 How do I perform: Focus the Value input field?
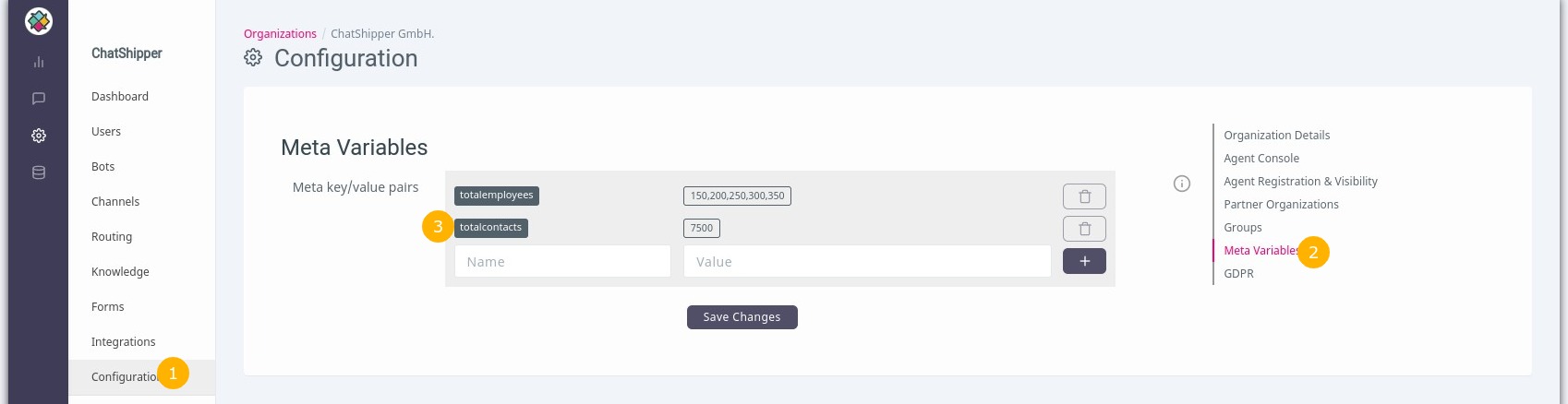coord(867,262)
